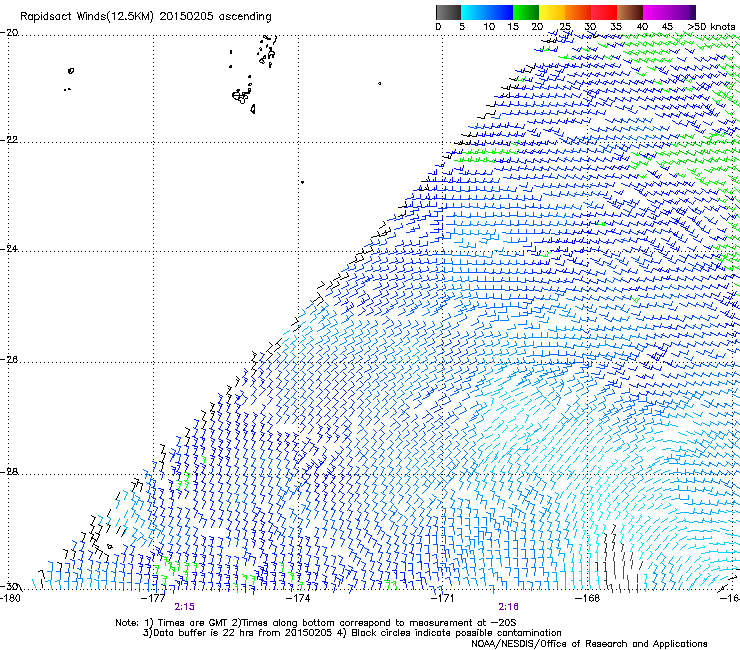Click the purple pass time '2:15'
This screenshot has height=650, width=740.
185,607
